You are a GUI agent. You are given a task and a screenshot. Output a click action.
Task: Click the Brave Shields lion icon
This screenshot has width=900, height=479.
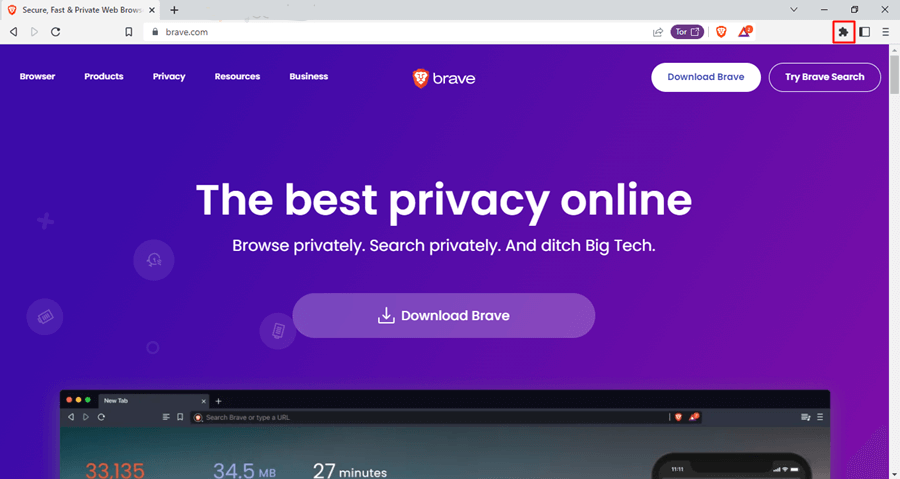721,32
